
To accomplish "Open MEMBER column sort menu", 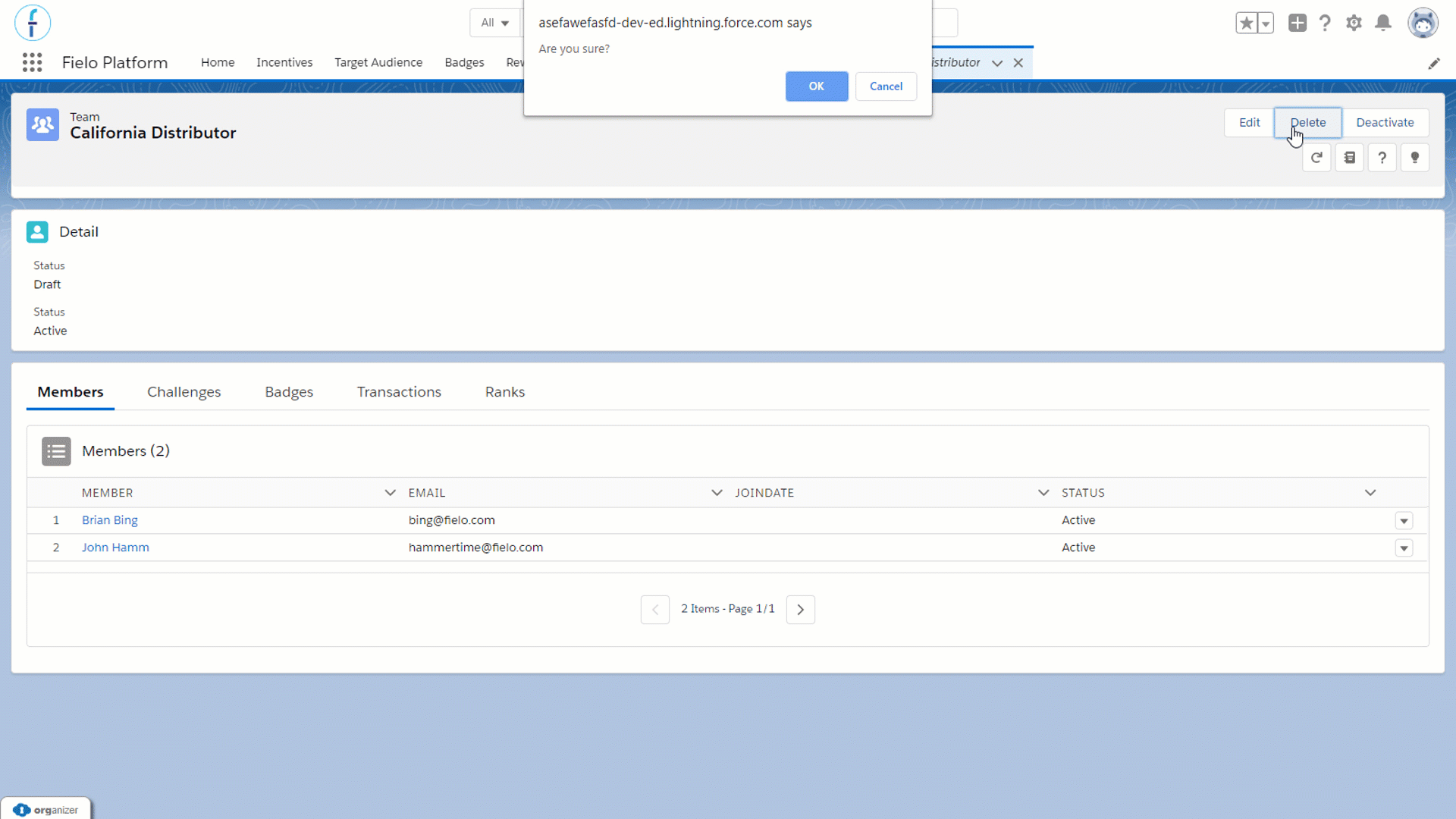I will [390, 493].
